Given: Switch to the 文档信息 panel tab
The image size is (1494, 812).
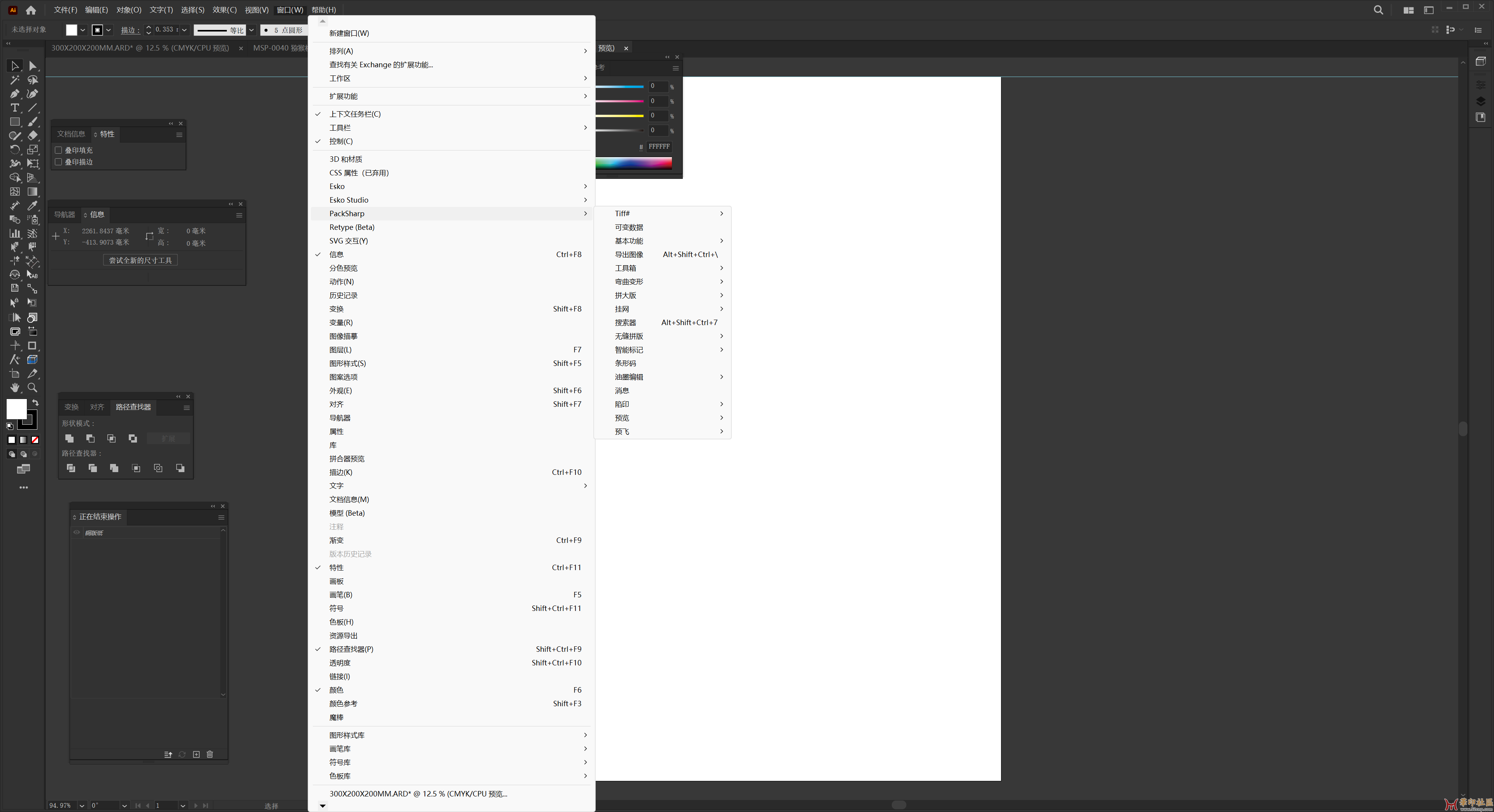Looking at the screenshot, I should [x=71, y=134].
